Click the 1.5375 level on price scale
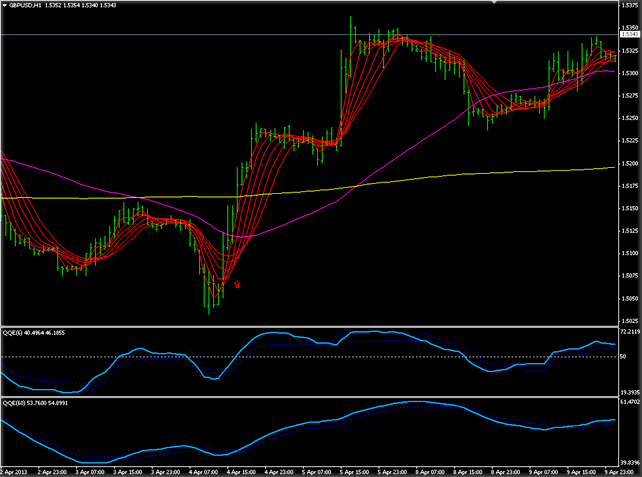This screenshot has height=477, width=642. click(x=629, y=5)
